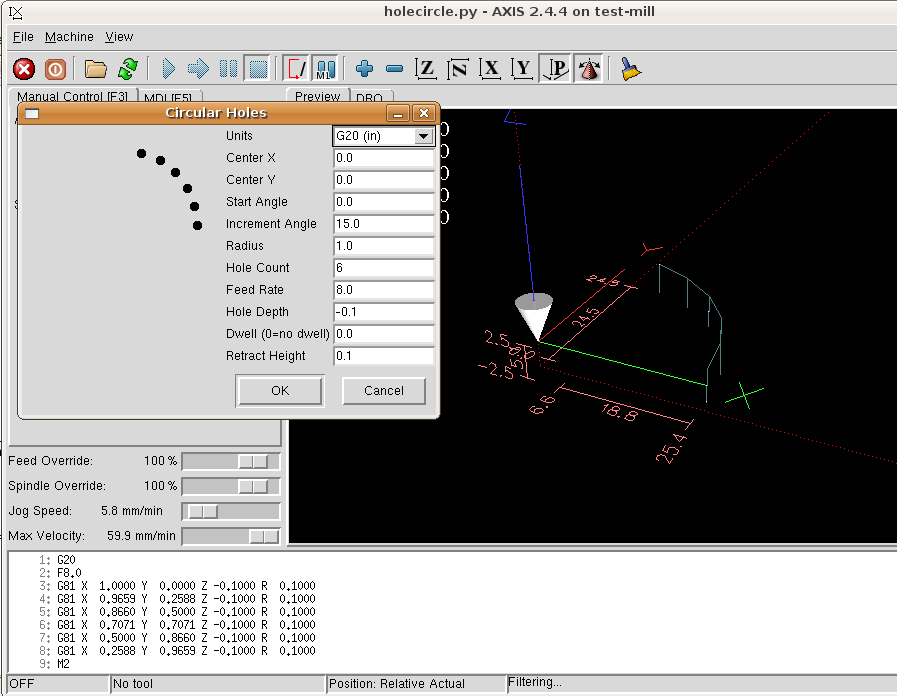Open the View menu
The width and height of the screenshot is (897, 696).
[x=119, y=37]
